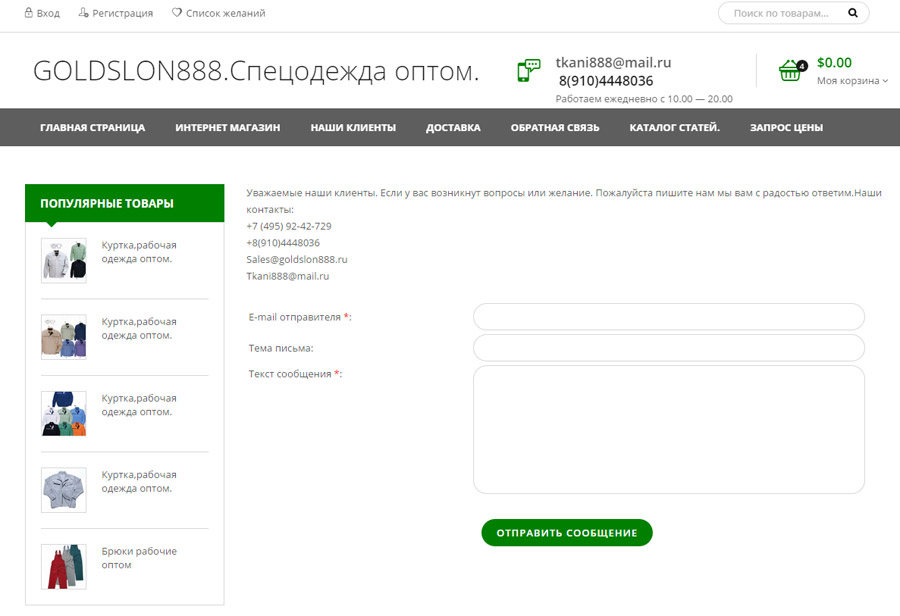
Task: Open the Интернет магазин menu
Action: pos(227,128)
